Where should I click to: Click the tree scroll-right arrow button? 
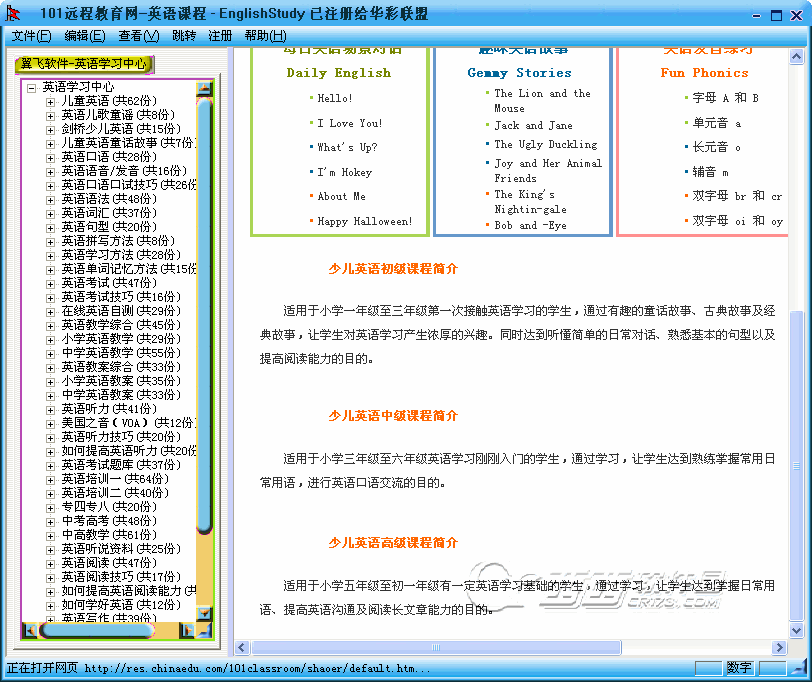click(187, 630)
